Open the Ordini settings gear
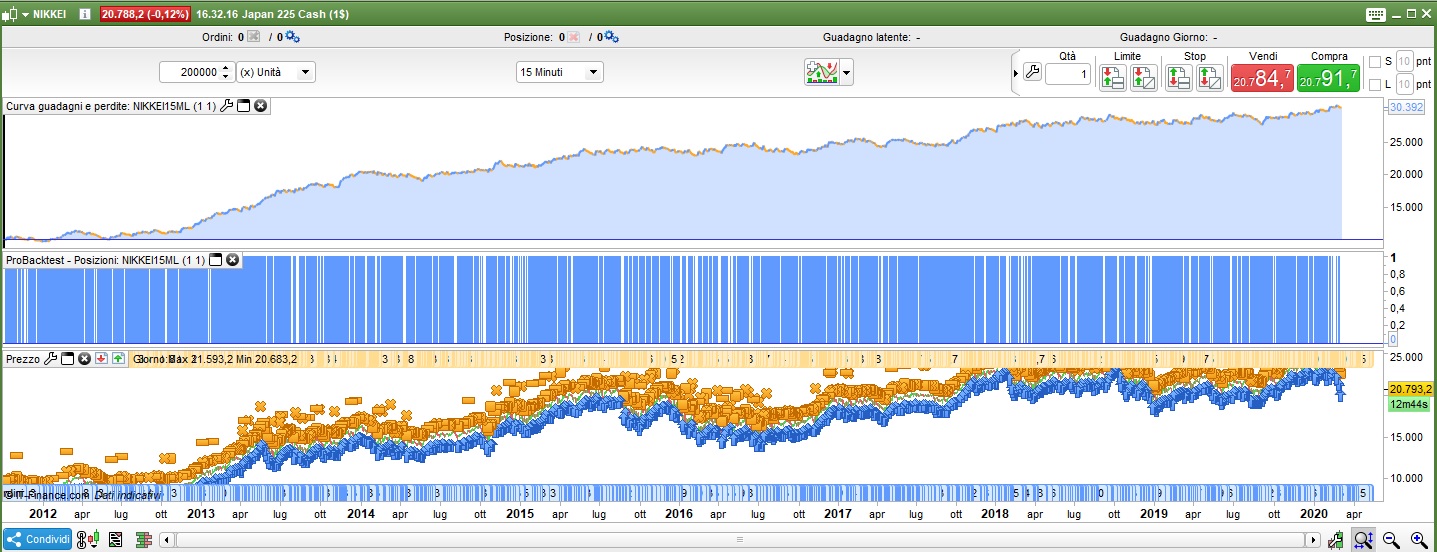This screenshot has width=1437, height=552. 292,37
